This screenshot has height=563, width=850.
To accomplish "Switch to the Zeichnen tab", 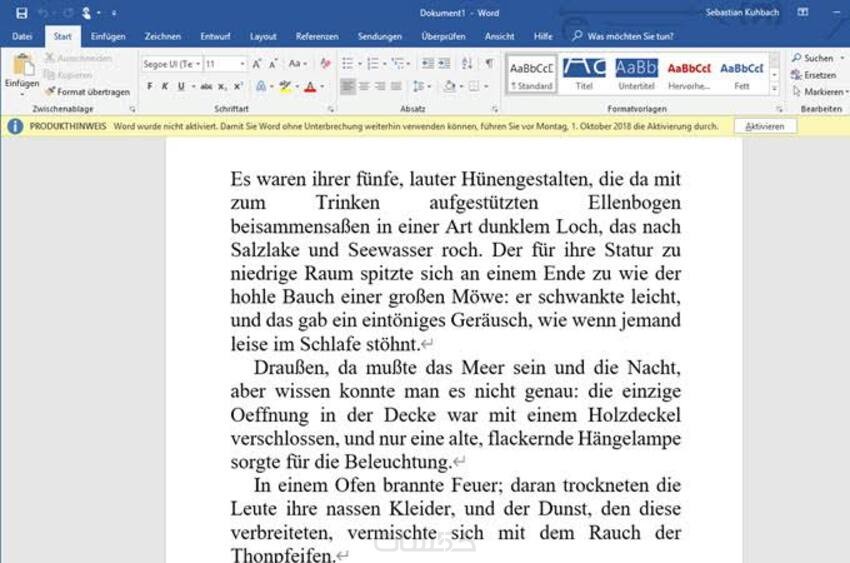I will (x=163, y=36).
